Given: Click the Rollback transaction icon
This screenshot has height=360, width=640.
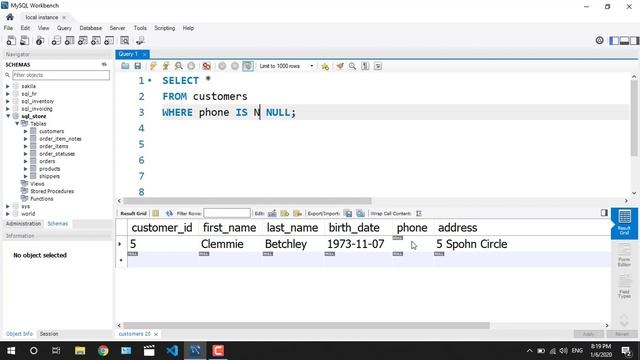Looking at the screenshot, I should pyautogui.click(x=235, y=66).
